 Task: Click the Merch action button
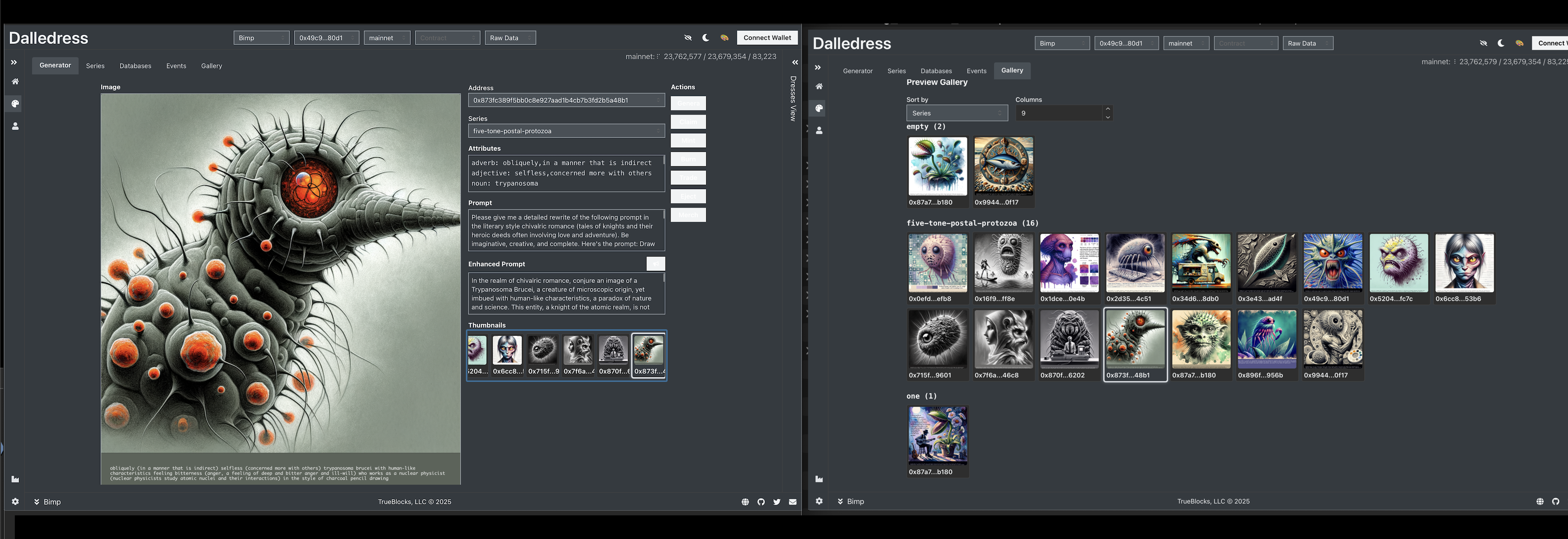point(689,215)
